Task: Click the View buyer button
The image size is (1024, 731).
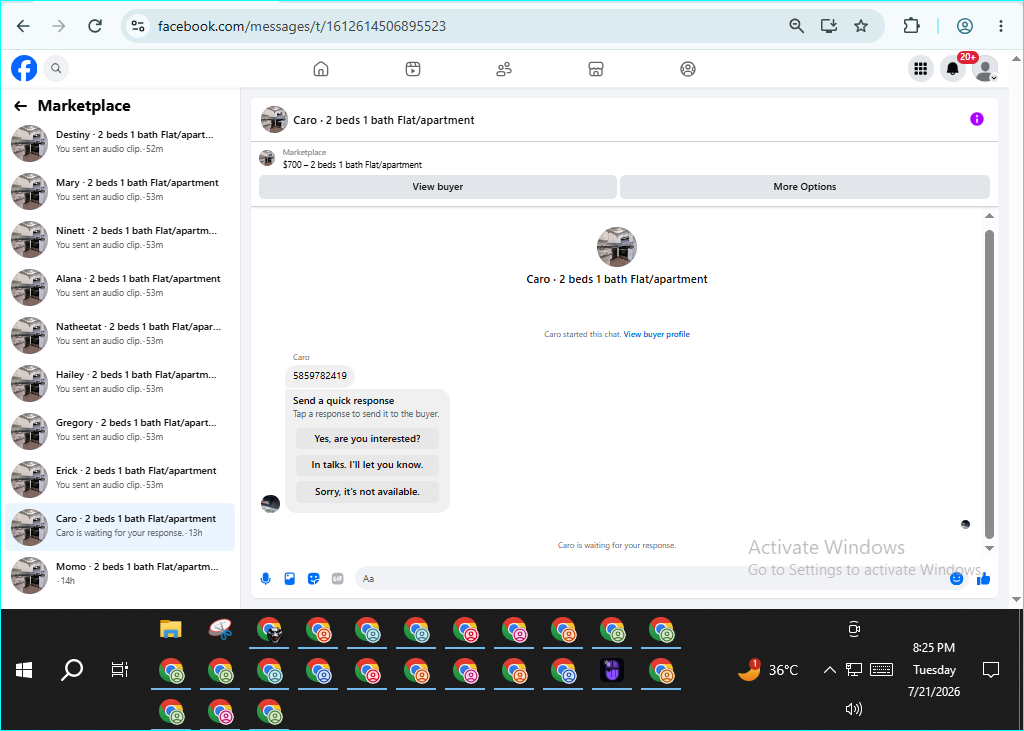Action: point(438,187)
